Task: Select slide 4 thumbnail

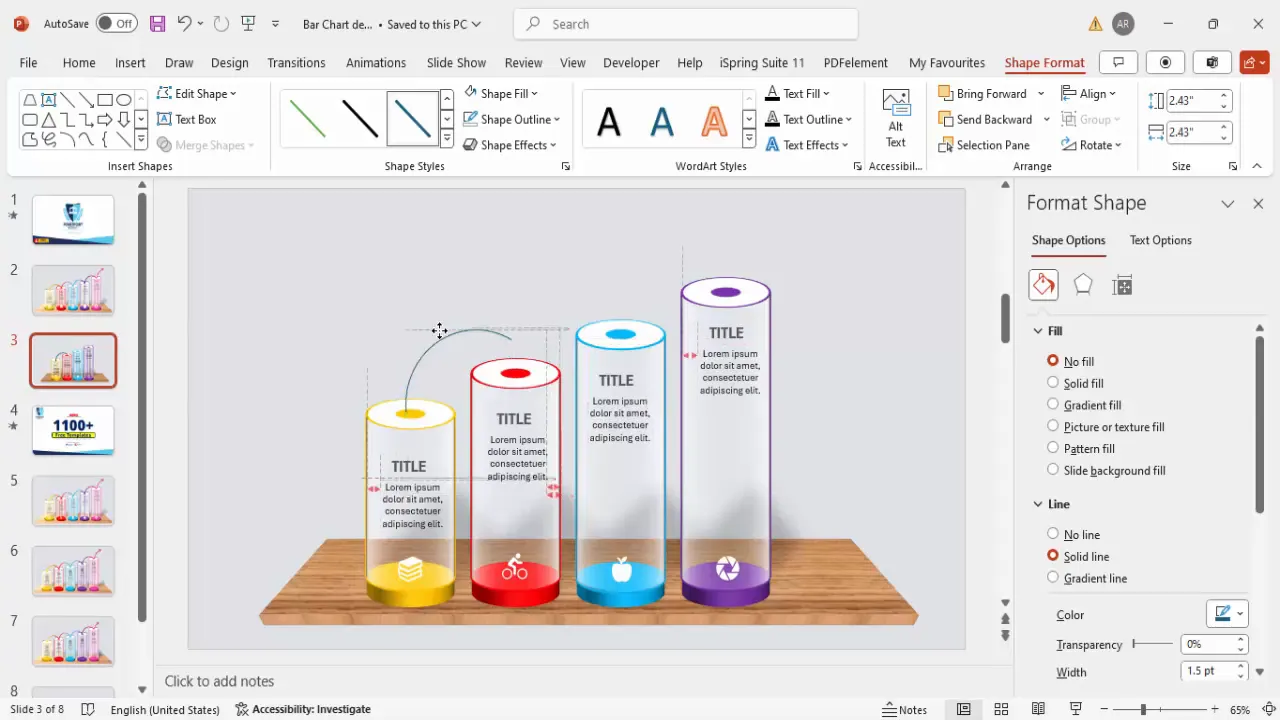Action: pos(73,430)
